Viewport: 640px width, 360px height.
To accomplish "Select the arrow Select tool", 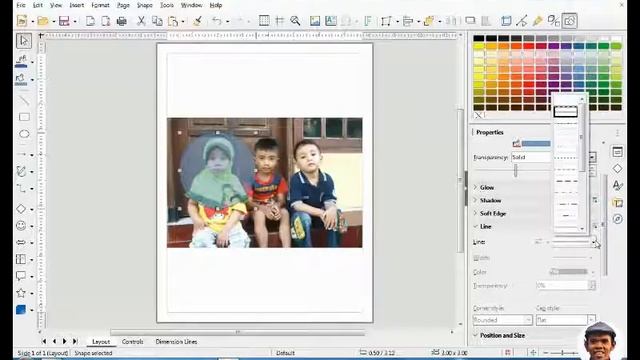I will coord(24,41).
